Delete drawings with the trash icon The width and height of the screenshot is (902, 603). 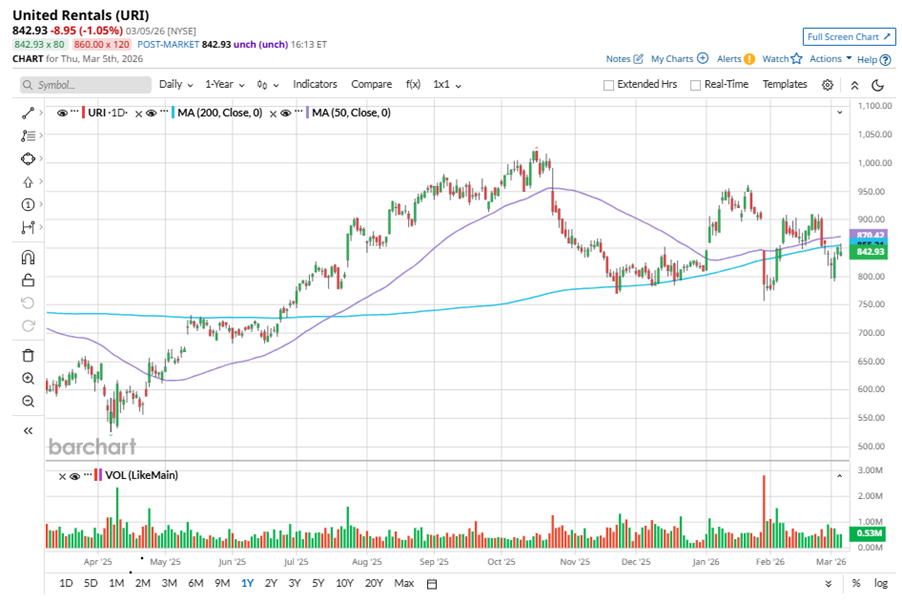pos(28,355)
